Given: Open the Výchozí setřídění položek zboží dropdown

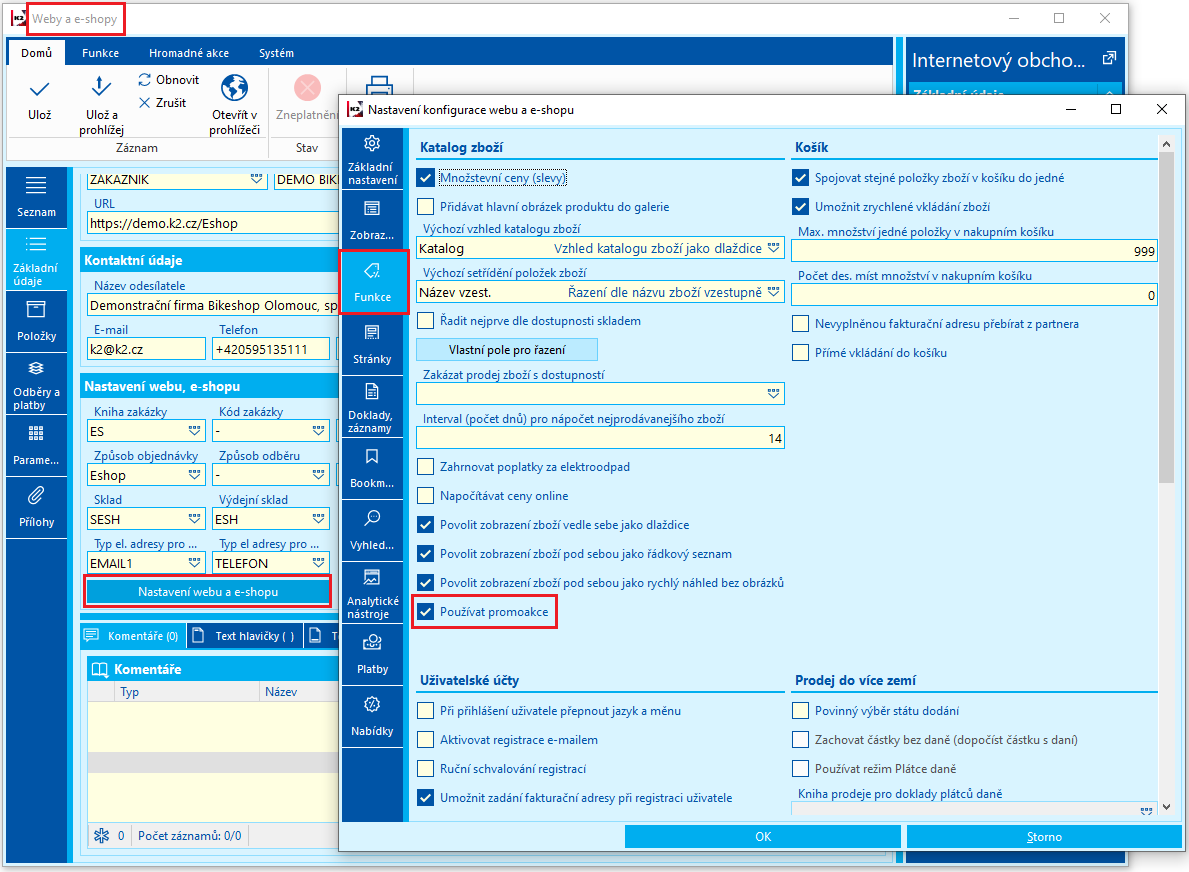Looking at the screenshot, I should point(773,292).
